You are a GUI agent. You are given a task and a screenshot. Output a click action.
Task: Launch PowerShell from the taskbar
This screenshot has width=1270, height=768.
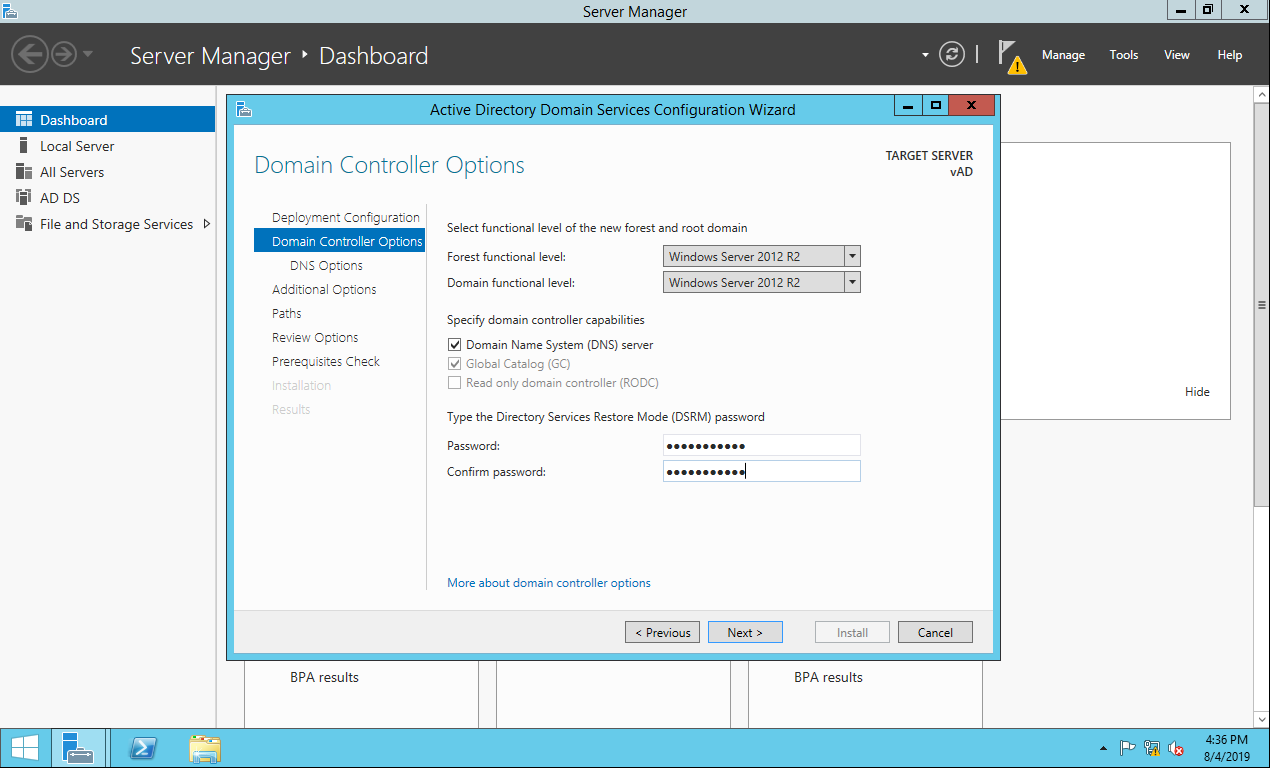pos(142,748)
